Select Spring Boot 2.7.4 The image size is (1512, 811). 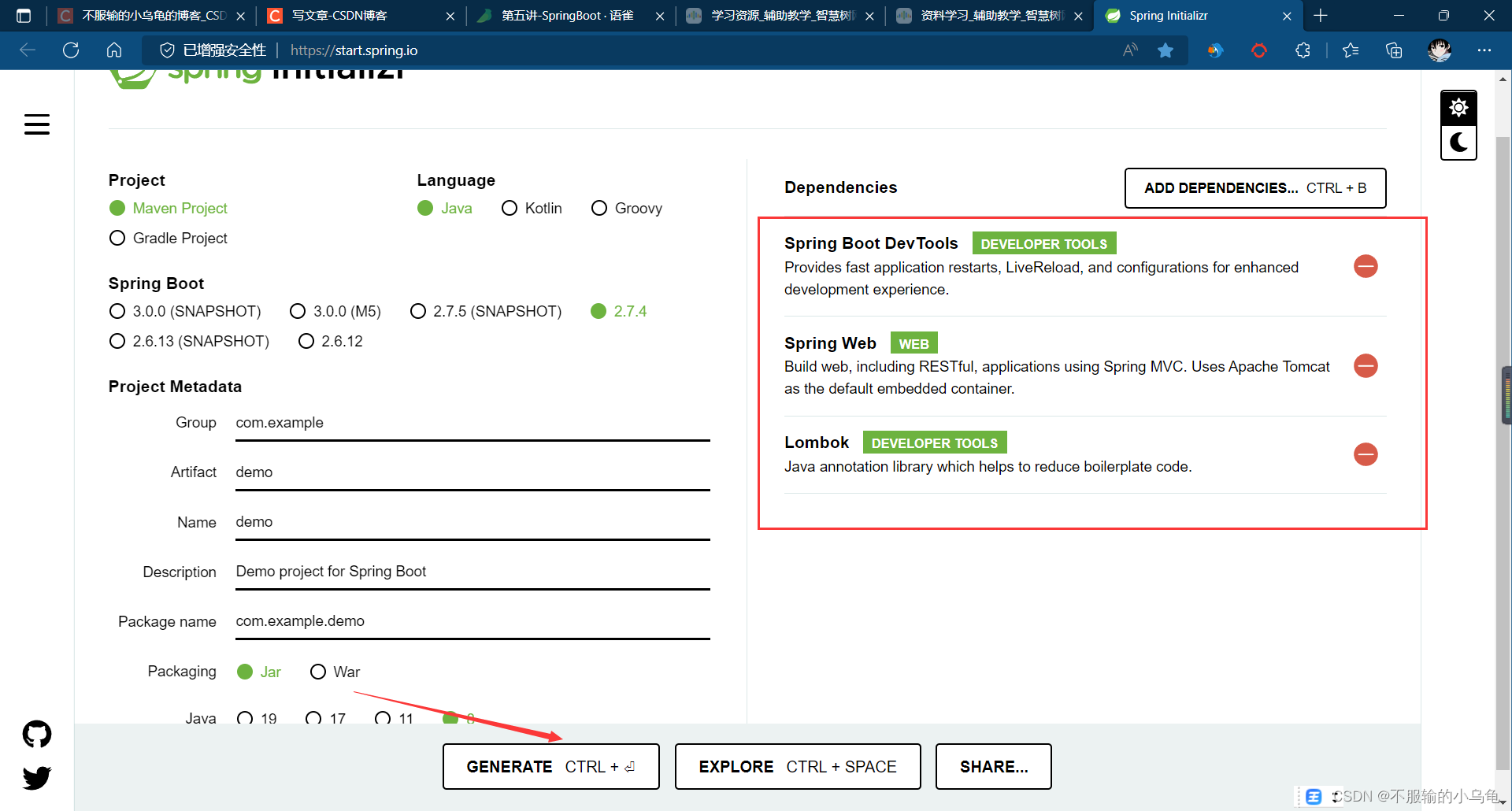click(619, 311)
